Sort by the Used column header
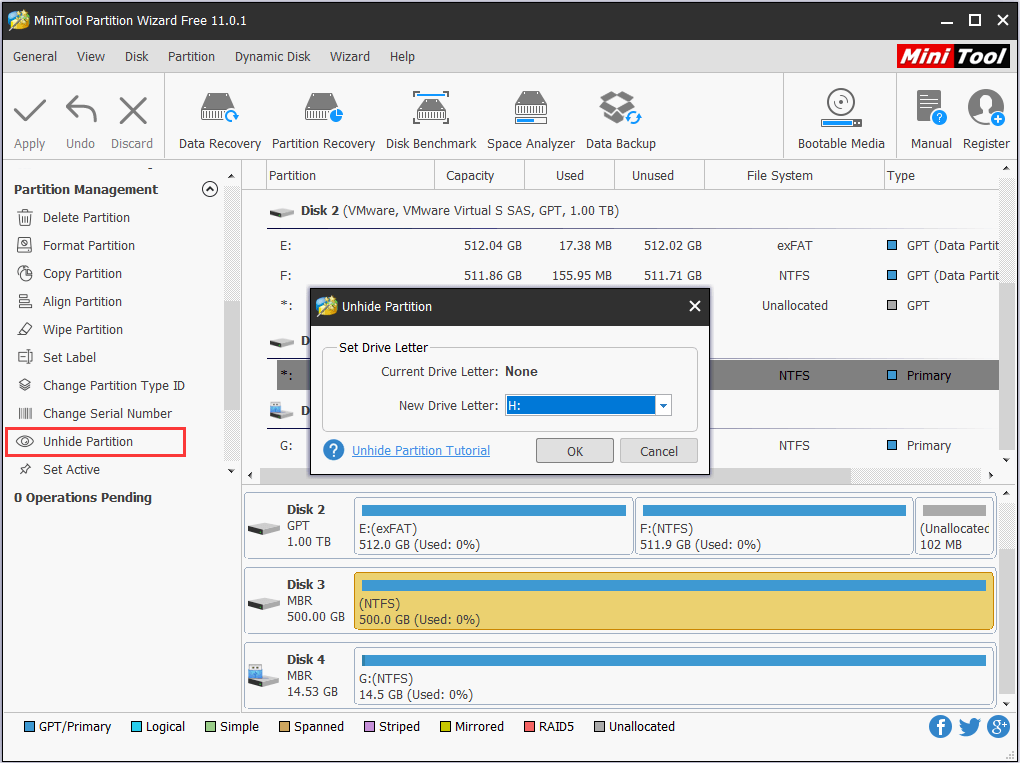The image size is (1020, 763). (x=569, y=176)
